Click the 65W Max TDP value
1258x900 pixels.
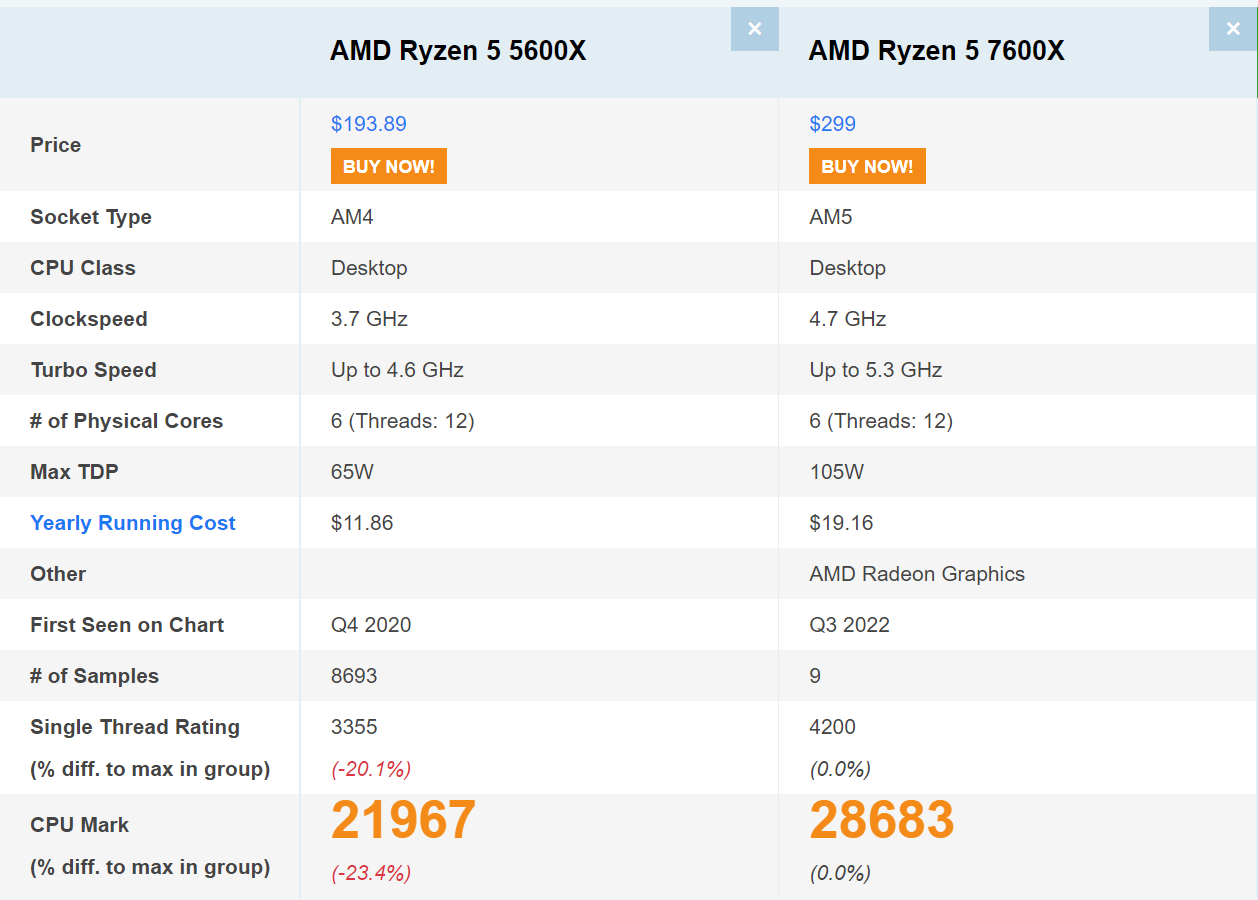click(x=352, y=472)
